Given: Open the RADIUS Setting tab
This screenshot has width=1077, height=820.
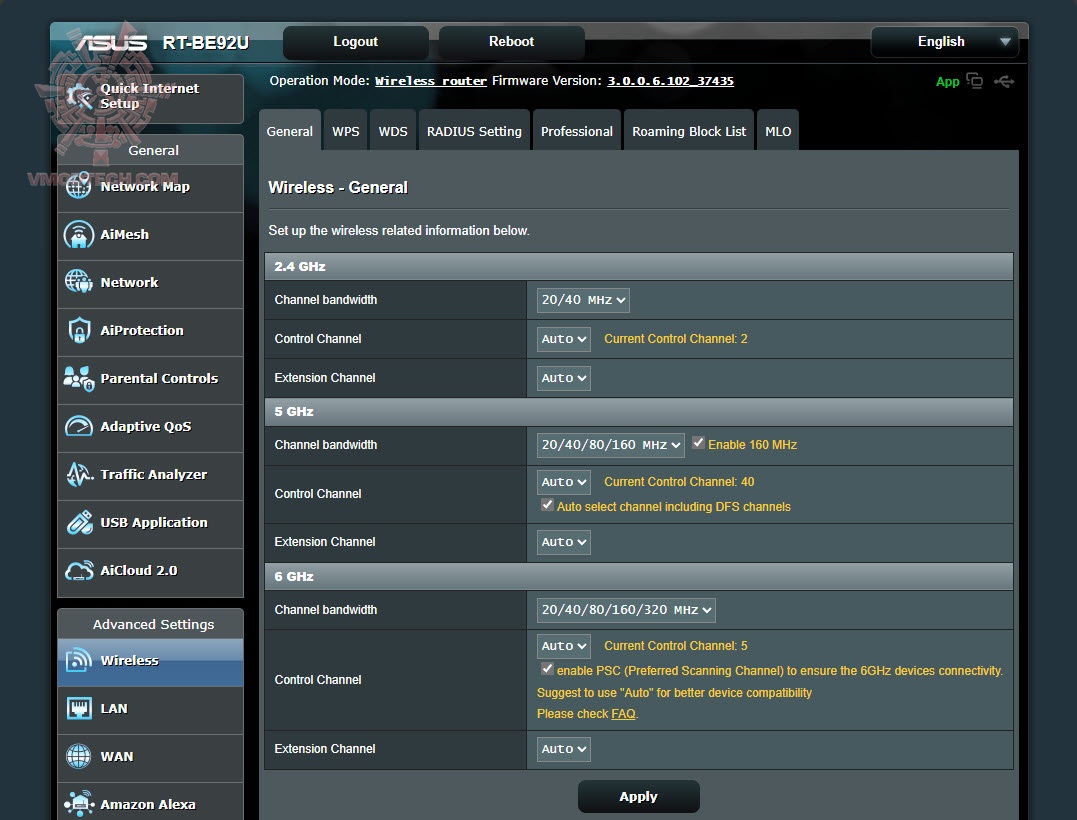Looking at the screenshot, I should 474,130.
